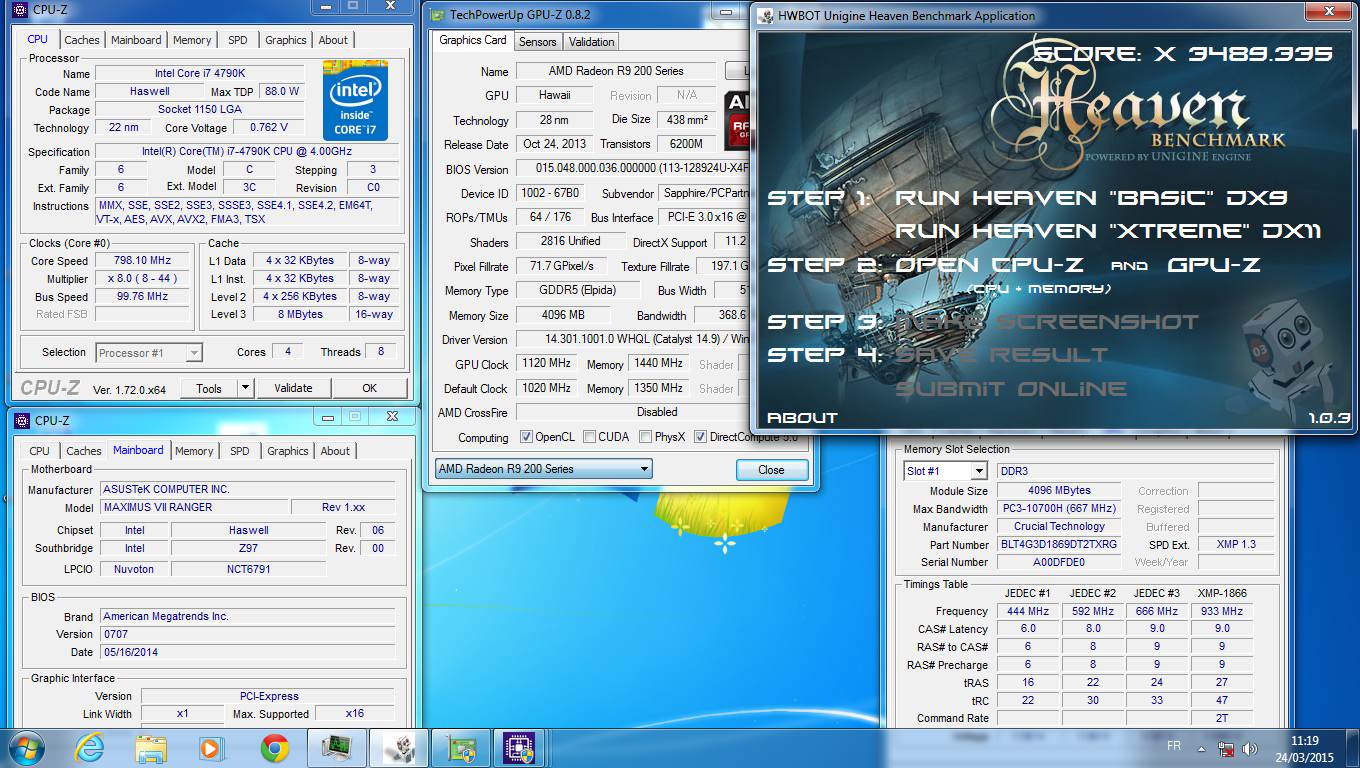
Task: Toggle the PhysX checkbox in GPU-Z
Action: (646, 437)
